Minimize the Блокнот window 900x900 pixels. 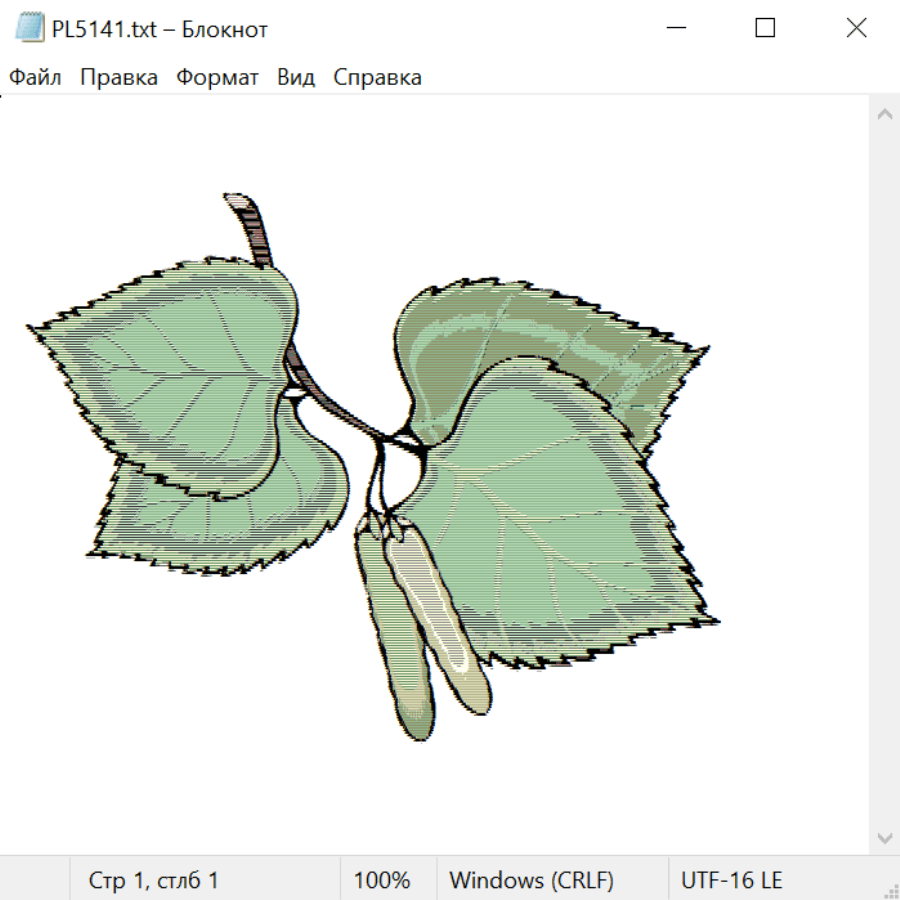tap(675, 29)
